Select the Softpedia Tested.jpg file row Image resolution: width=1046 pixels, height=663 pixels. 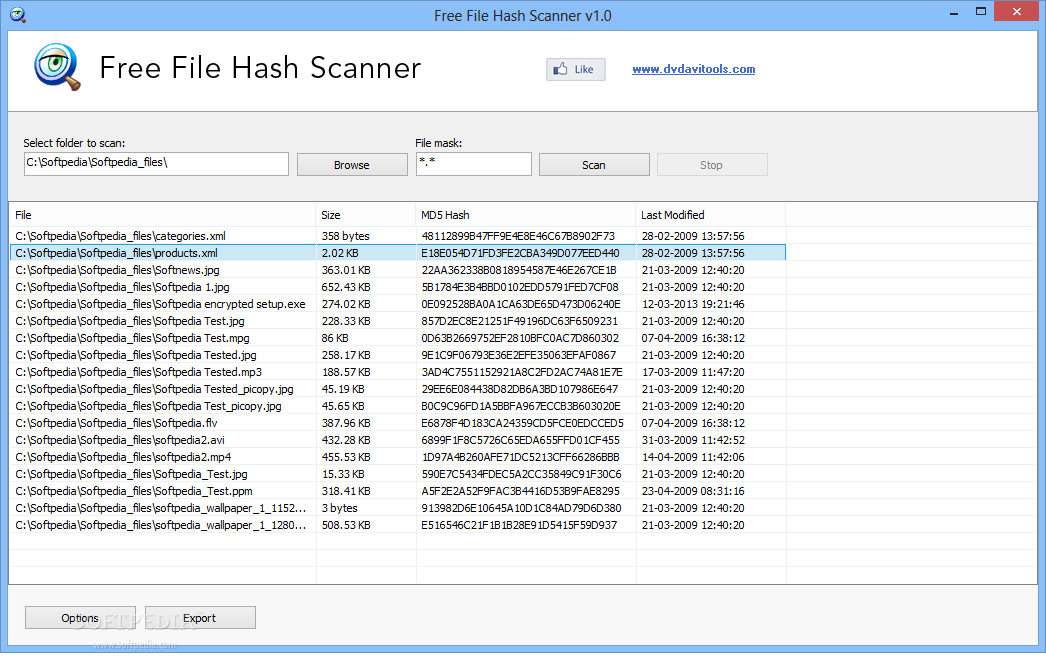click(x=398, y=355)
